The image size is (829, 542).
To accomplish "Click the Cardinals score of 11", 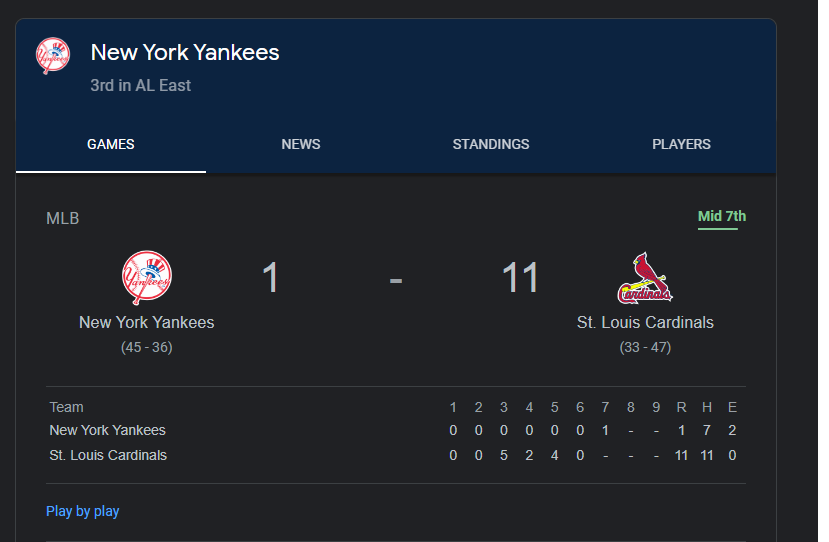I will [x=520, y=278].
